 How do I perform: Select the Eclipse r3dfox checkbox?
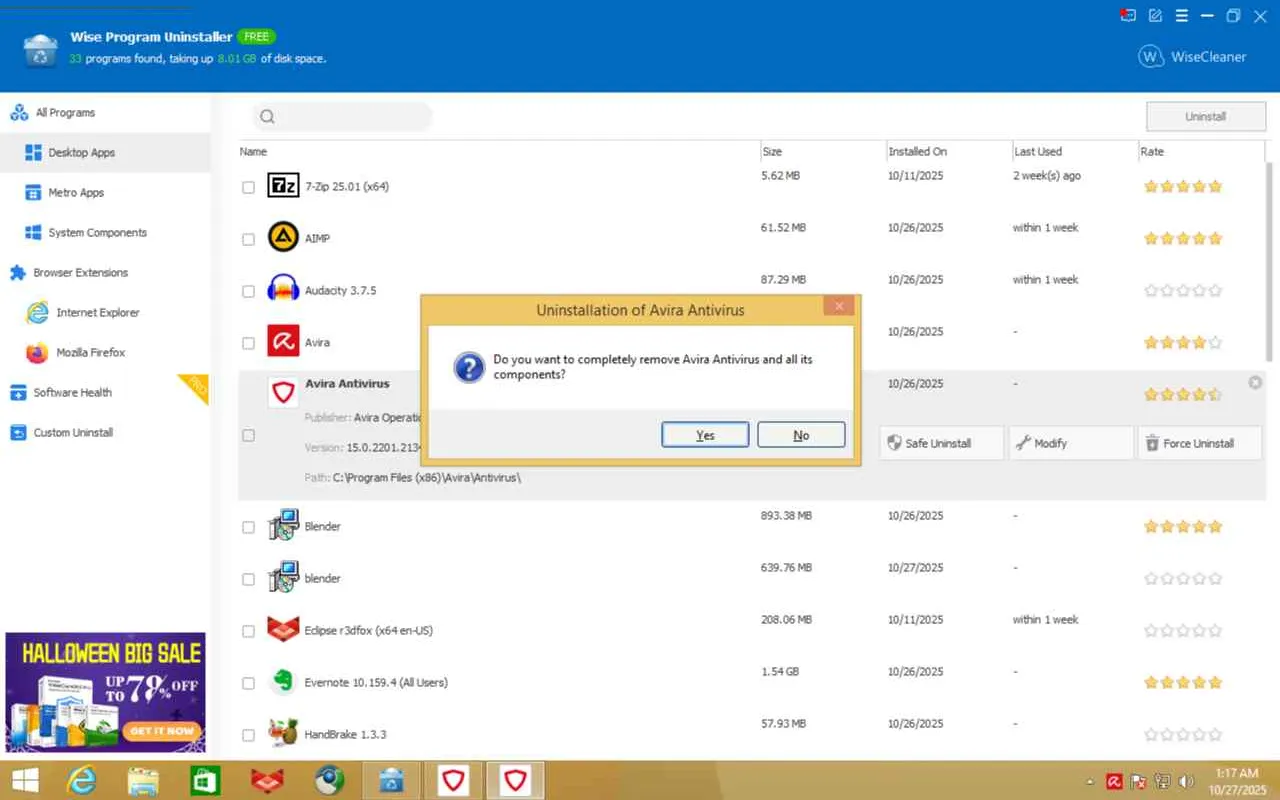[248, 631]
